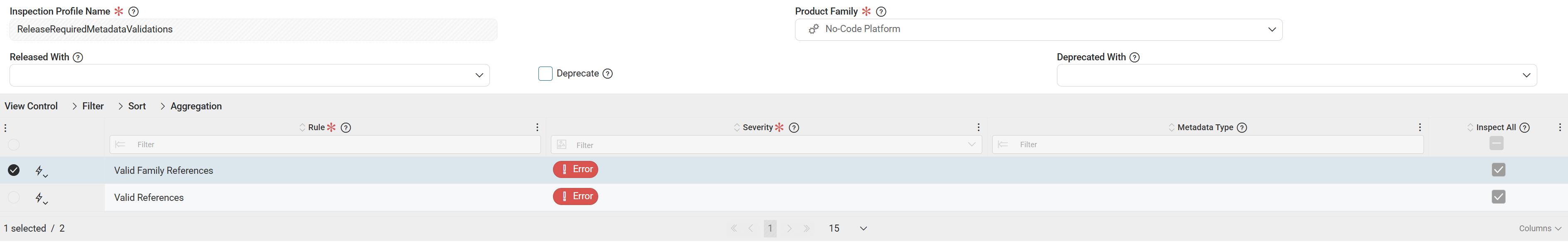The image size is (1568, 247).
Task: Open the Released With dropdown
Action: click(250, 75)
